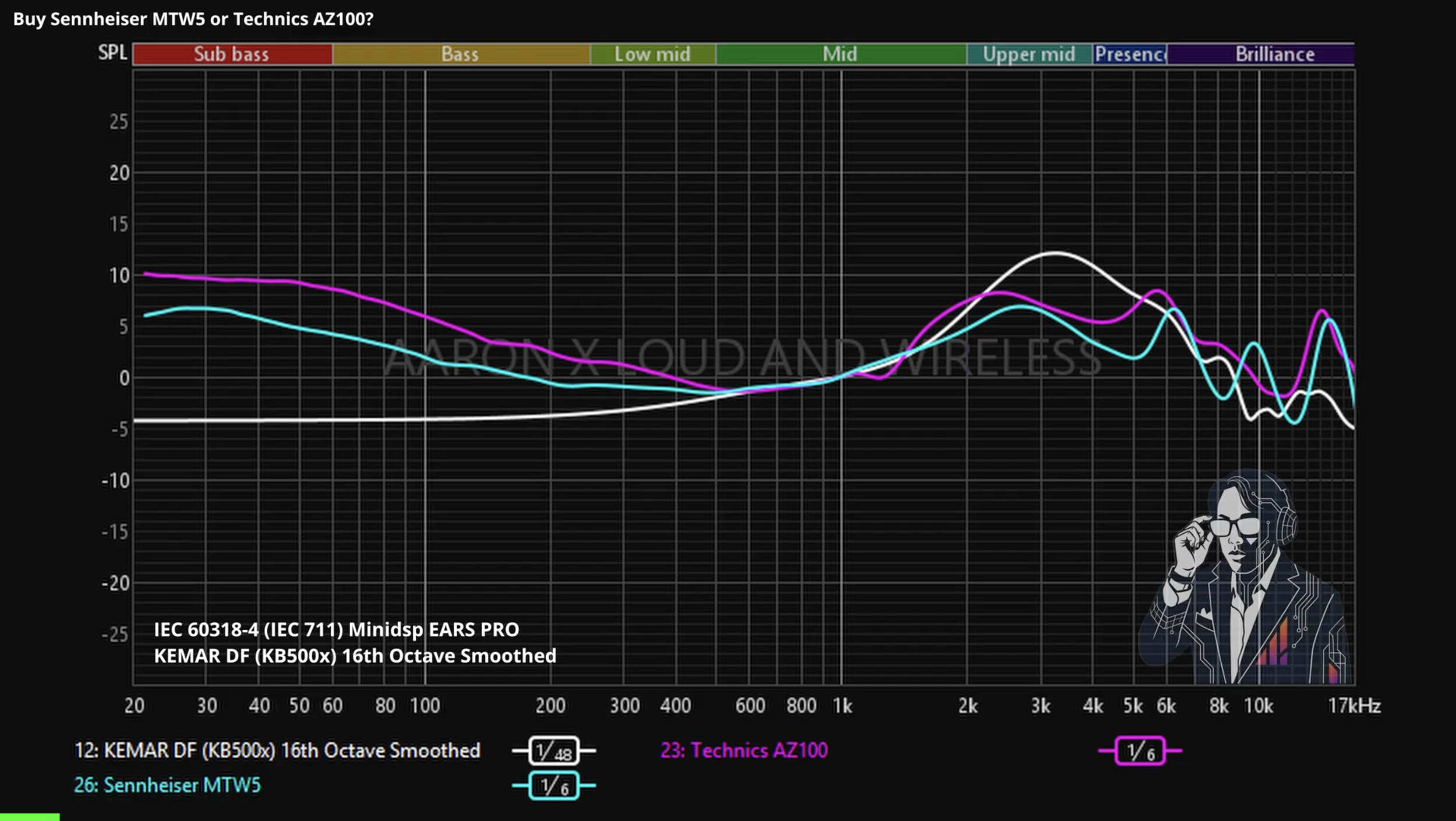Toggle the 26: Sennheiser MTW5 legend entry
This screenshot has width=1456, height=821.
click(x=167, y=785)
